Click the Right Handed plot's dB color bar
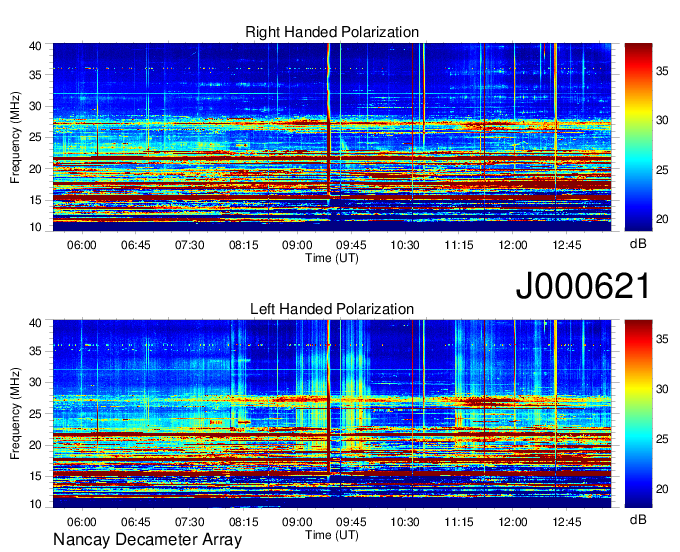Viewport: 680px width, 552px height. pos(638,137)
